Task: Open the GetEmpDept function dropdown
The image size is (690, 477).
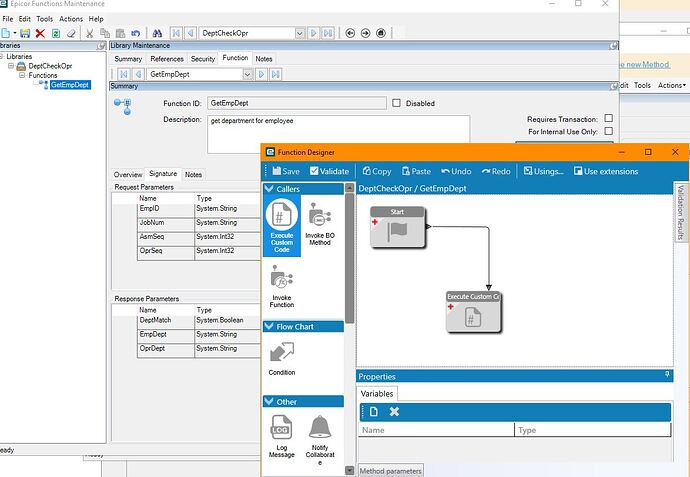Action: coord(247,74)
